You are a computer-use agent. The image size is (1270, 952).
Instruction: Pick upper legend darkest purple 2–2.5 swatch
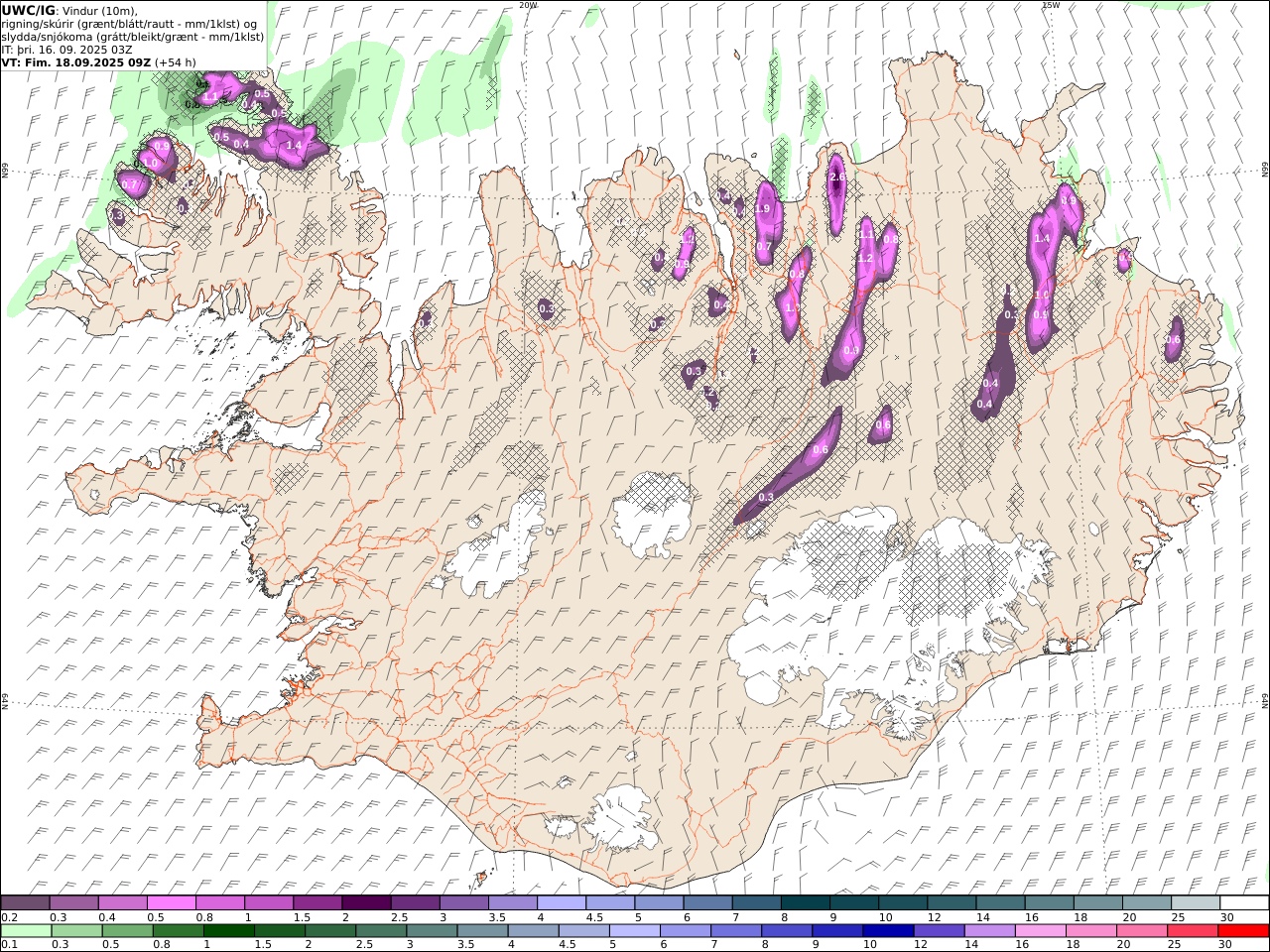[365, 902]
